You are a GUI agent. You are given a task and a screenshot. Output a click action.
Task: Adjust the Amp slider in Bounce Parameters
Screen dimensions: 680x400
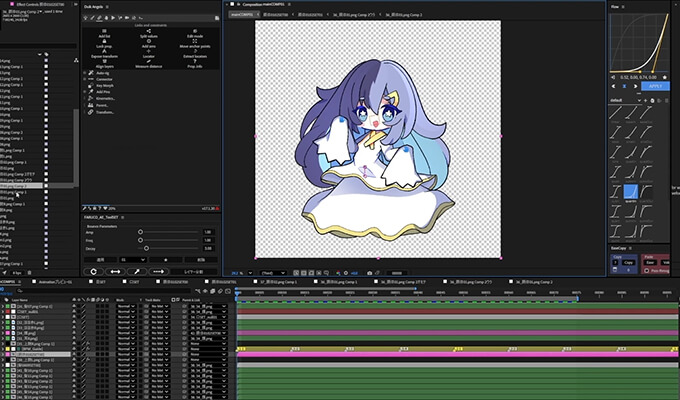141,231
